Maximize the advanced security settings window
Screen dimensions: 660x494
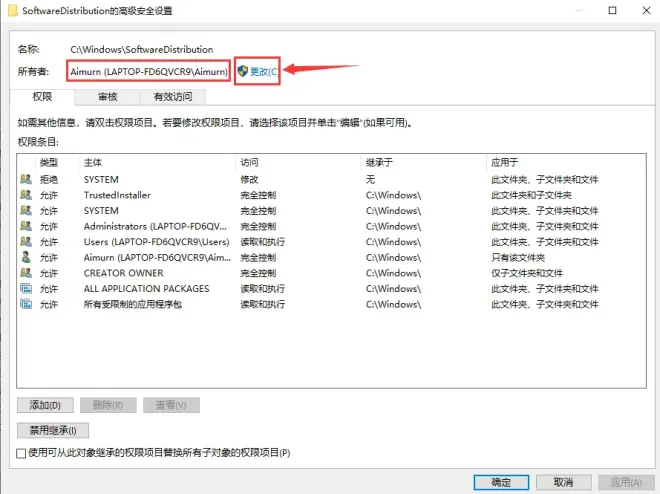coord(612,10)
